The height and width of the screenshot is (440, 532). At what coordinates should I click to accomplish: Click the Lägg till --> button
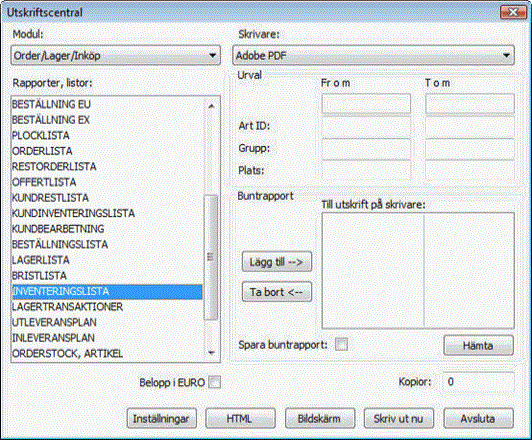click(x=277, y=262)
